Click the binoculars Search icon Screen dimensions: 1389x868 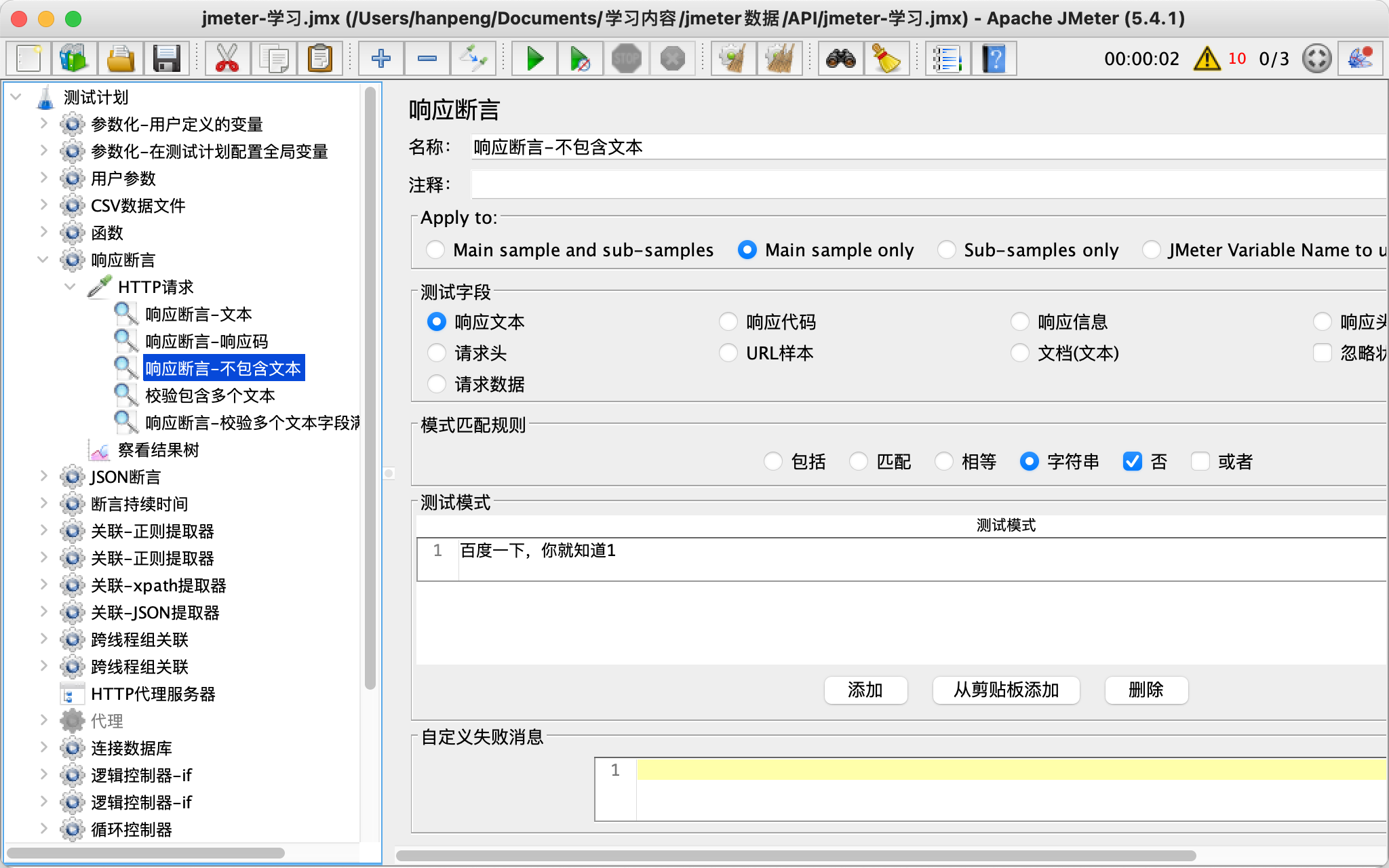tap(840, 59)
